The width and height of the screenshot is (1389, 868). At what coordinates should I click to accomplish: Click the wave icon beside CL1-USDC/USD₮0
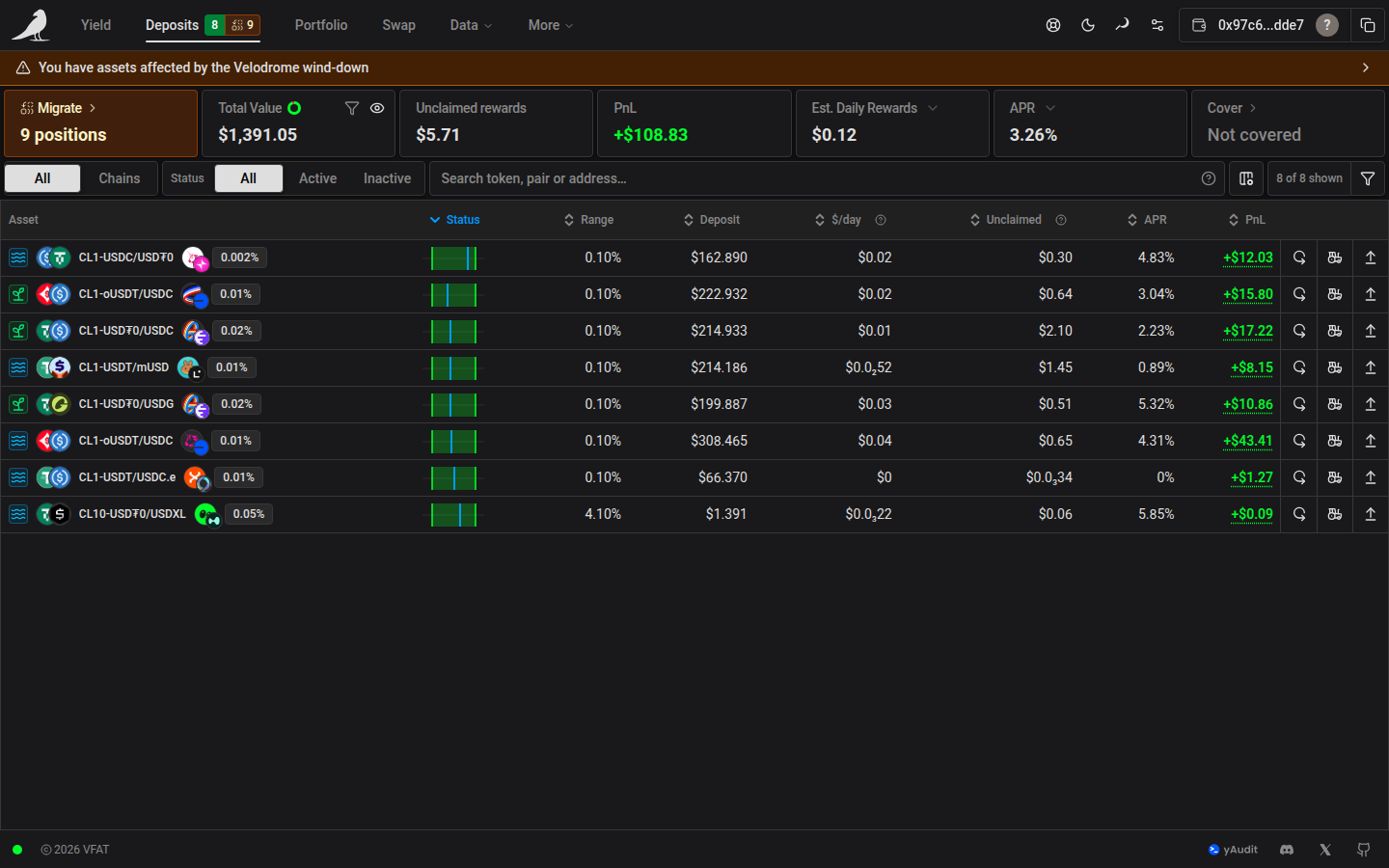(18, 258)
